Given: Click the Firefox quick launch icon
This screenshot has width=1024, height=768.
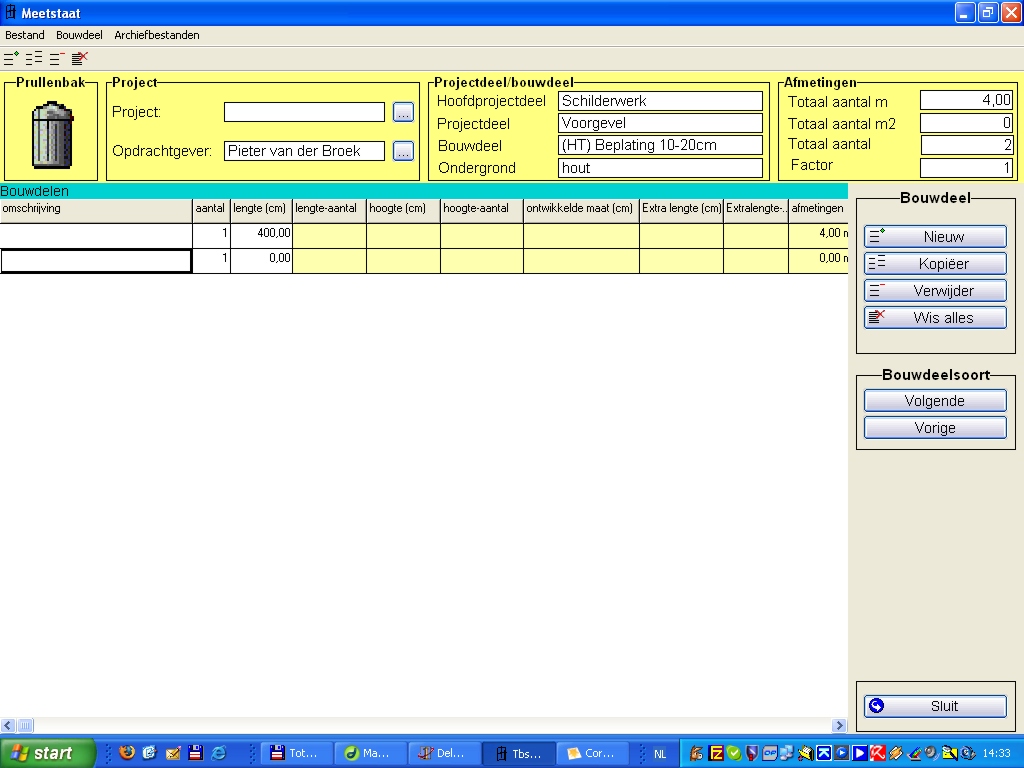Looking at the screenshot, I should click(x=127, y=753).
